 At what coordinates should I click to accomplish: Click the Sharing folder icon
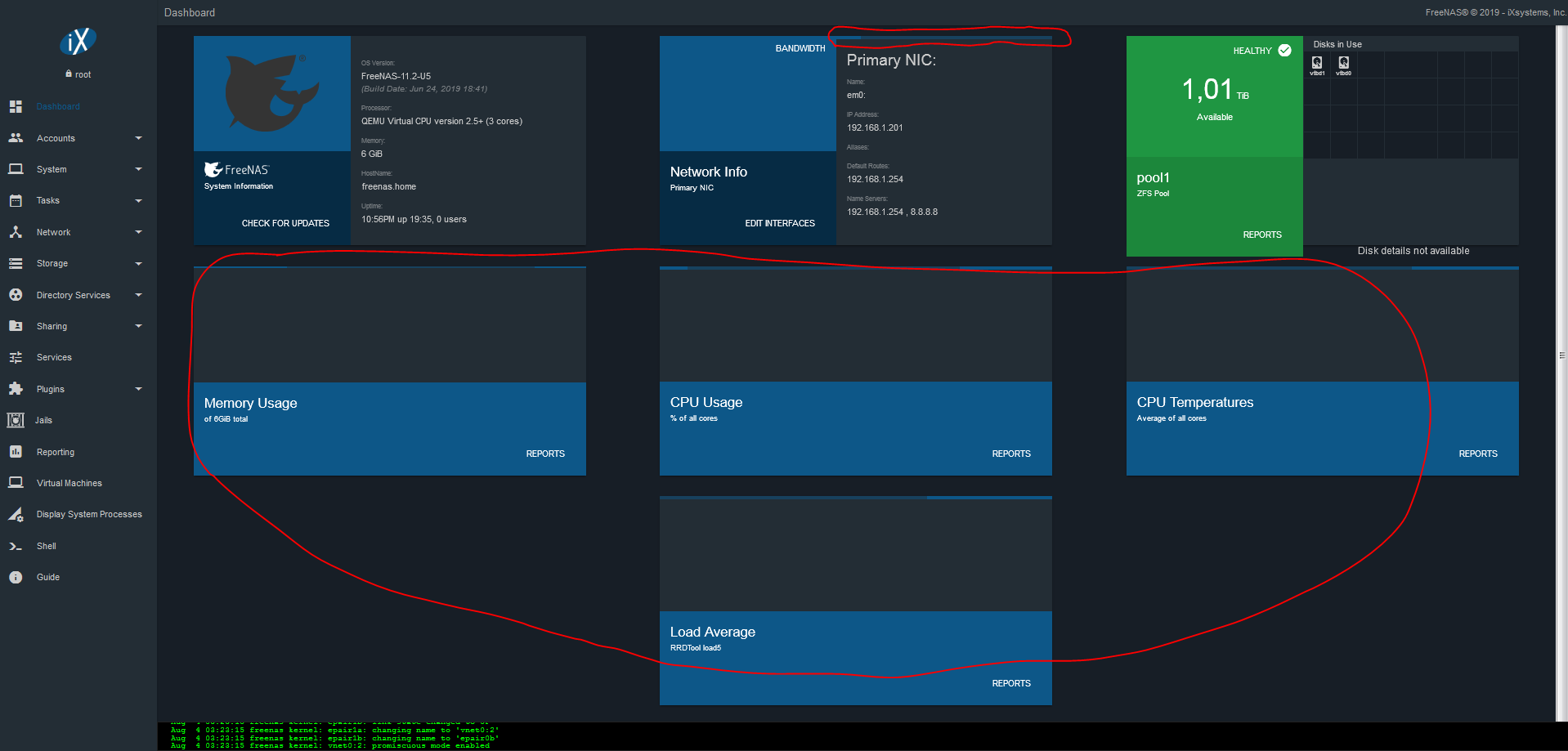(16, 326)
